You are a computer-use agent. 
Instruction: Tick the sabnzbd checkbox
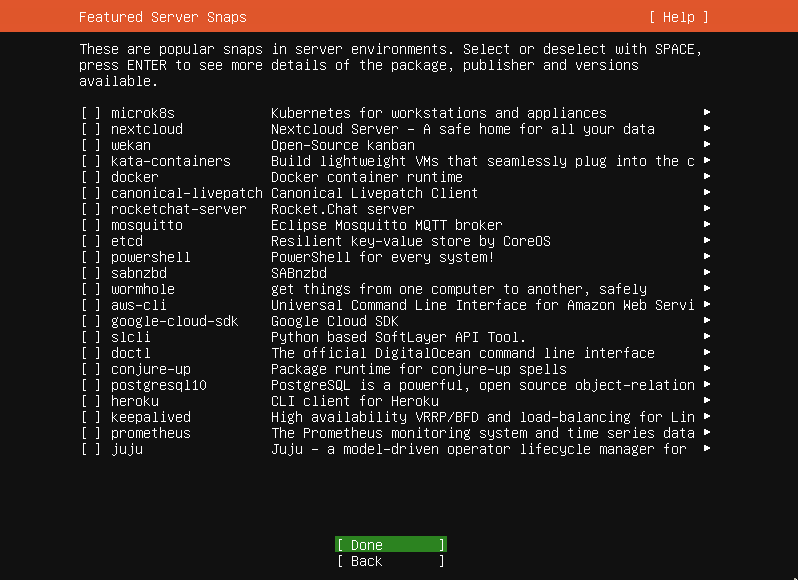[91, 273]
